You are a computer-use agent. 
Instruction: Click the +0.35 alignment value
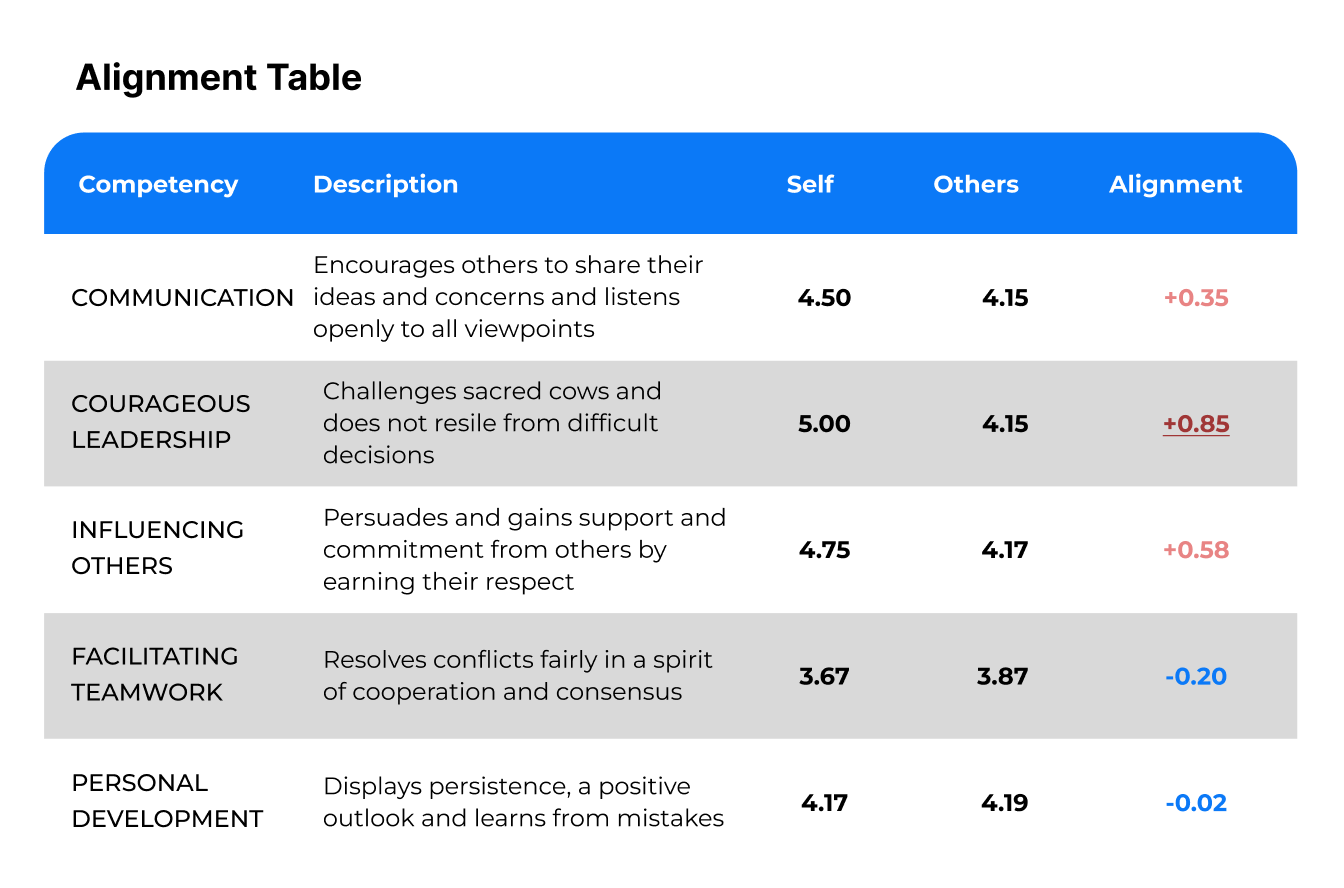(1196, 298)
